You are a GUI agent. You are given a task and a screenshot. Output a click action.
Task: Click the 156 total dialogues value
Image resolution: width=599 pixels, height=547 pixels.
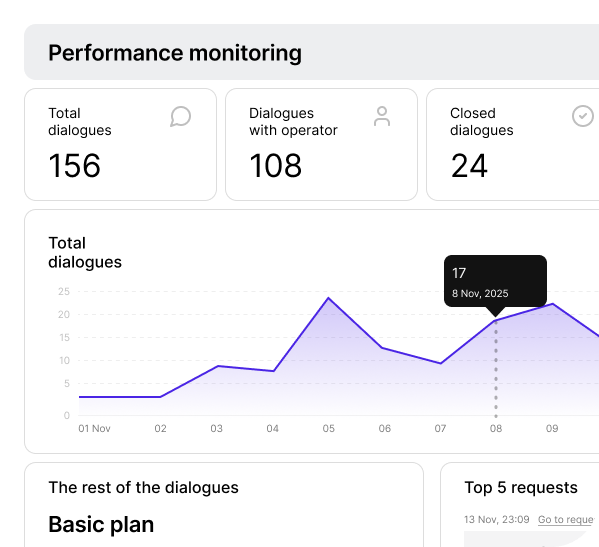[74, 165]
